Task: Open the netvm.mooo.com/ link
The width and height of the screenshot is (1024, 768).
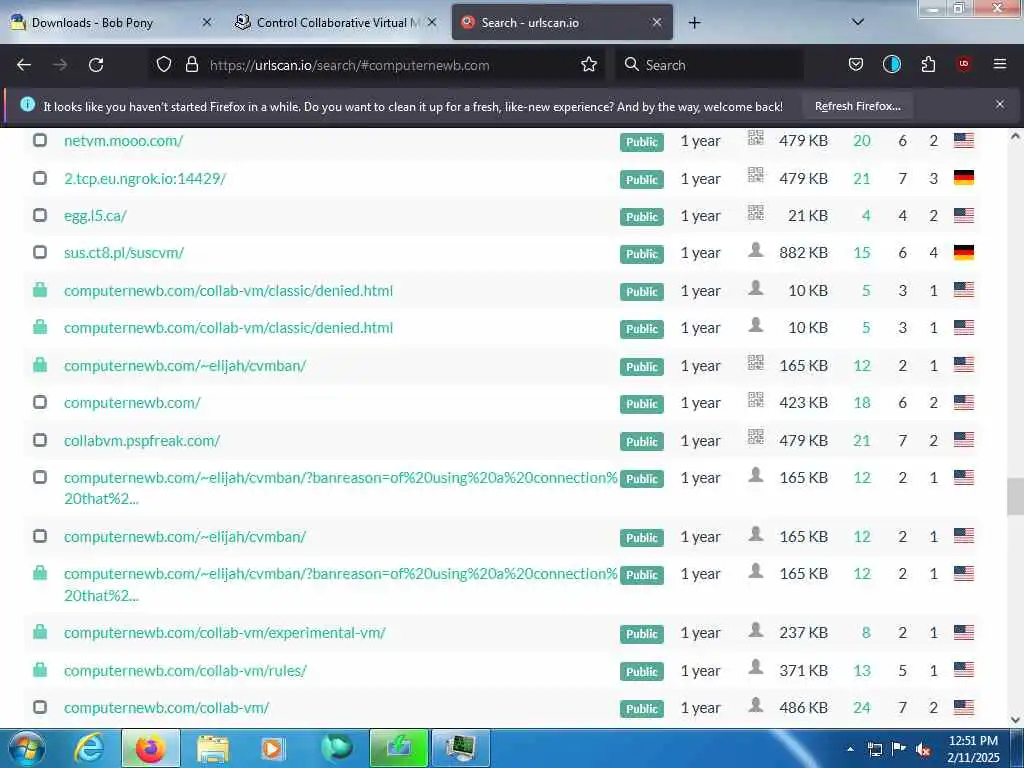Action: pos(123,140)
